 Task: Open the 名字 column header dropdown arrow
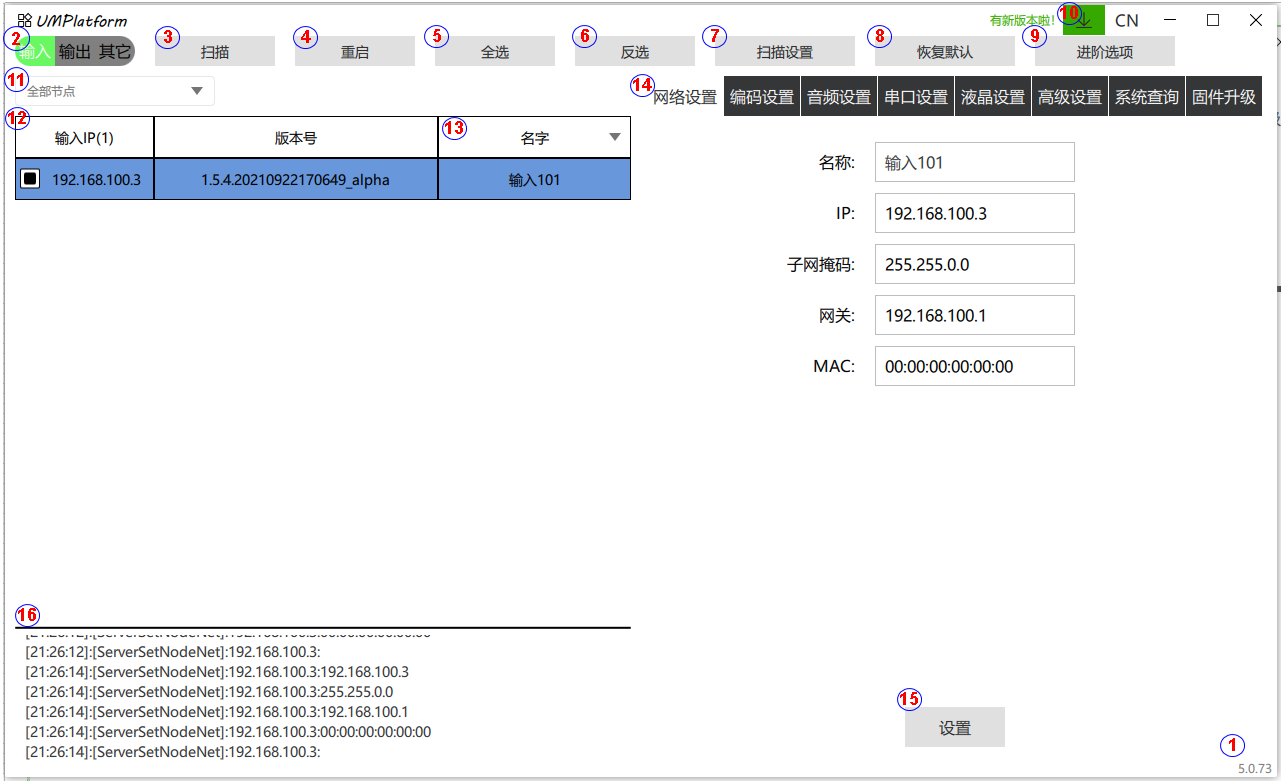pyautogui.click(x=614, y=138)
